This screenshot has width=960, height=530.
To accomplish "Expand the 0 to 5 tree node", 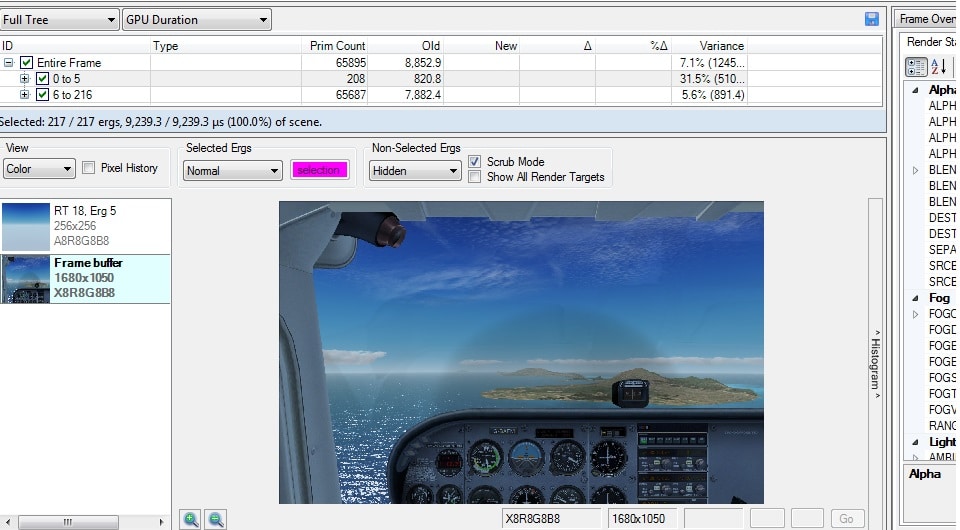I will 25,79.
